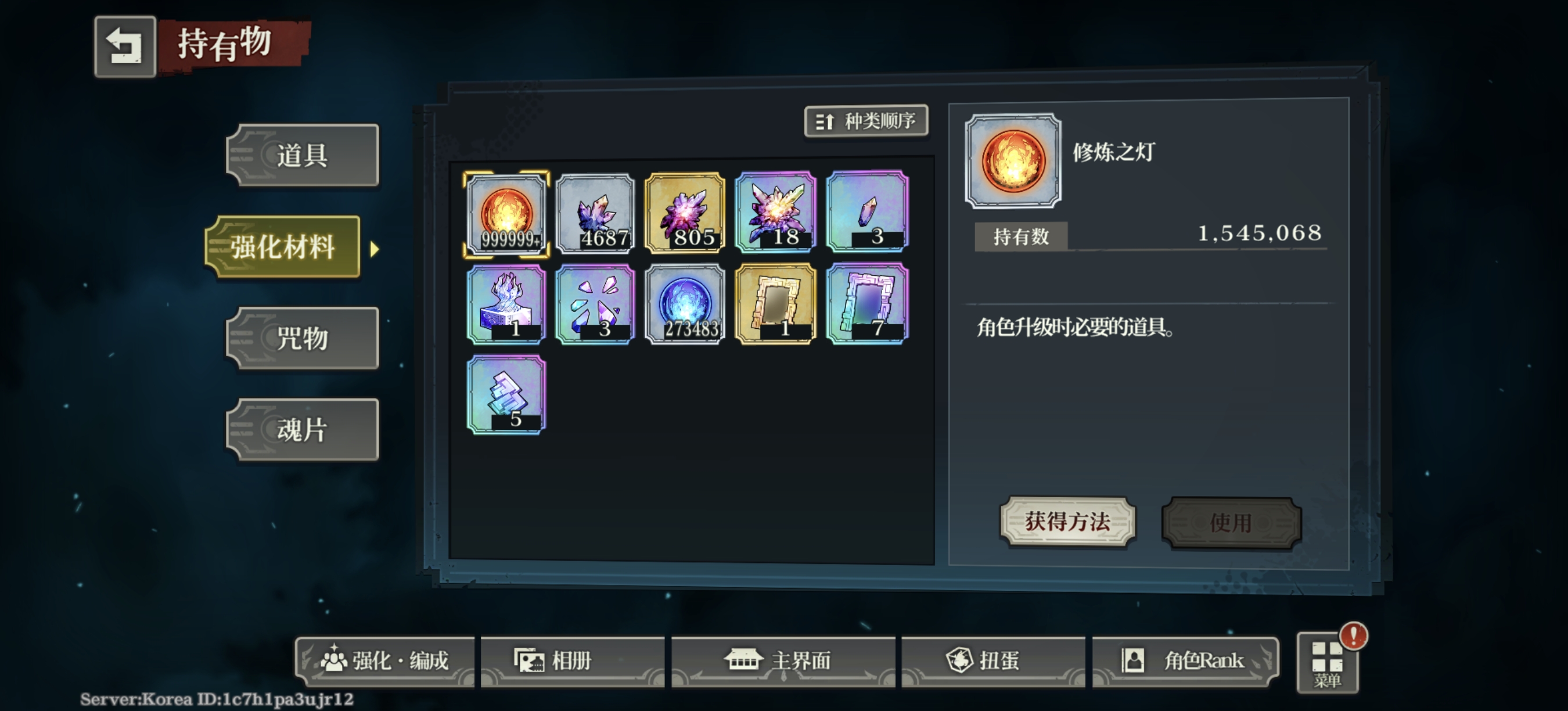
Task: Open the 菜单 grid menu
Action: pyautogui.click(x=1328, y=662)
